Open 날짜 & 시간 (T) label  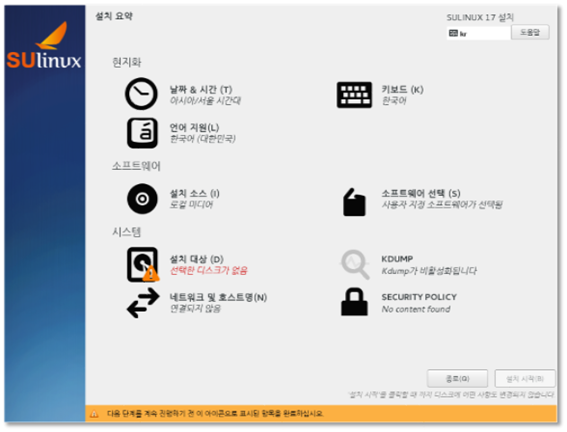(201, 89)
